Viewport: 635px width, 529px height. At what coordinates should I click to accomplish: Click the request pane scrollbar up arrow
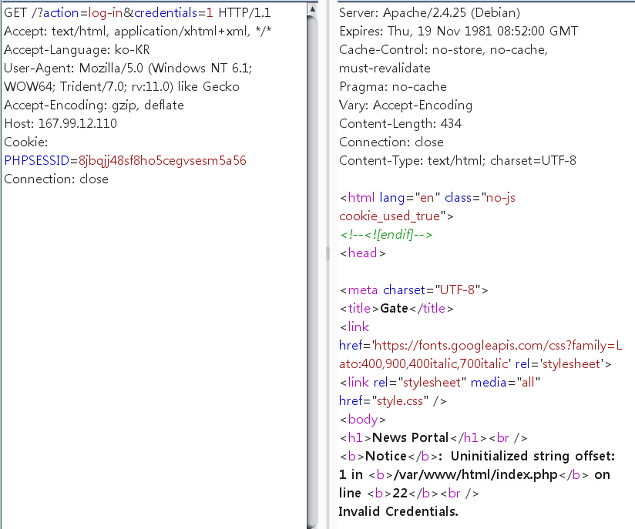312,9
